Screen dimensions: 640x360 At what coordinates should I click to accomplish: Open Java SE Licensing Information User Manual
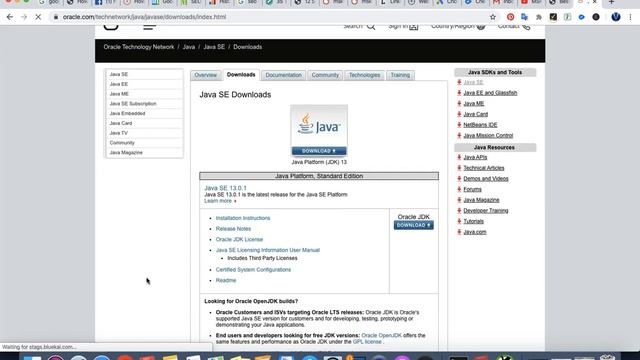click(268, 250)
